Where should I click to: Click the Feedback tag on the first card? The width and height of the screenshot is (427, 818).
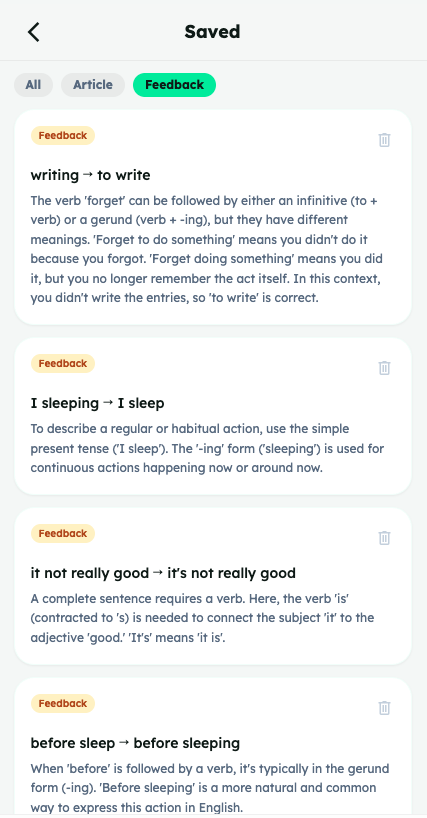coord(63,136)
